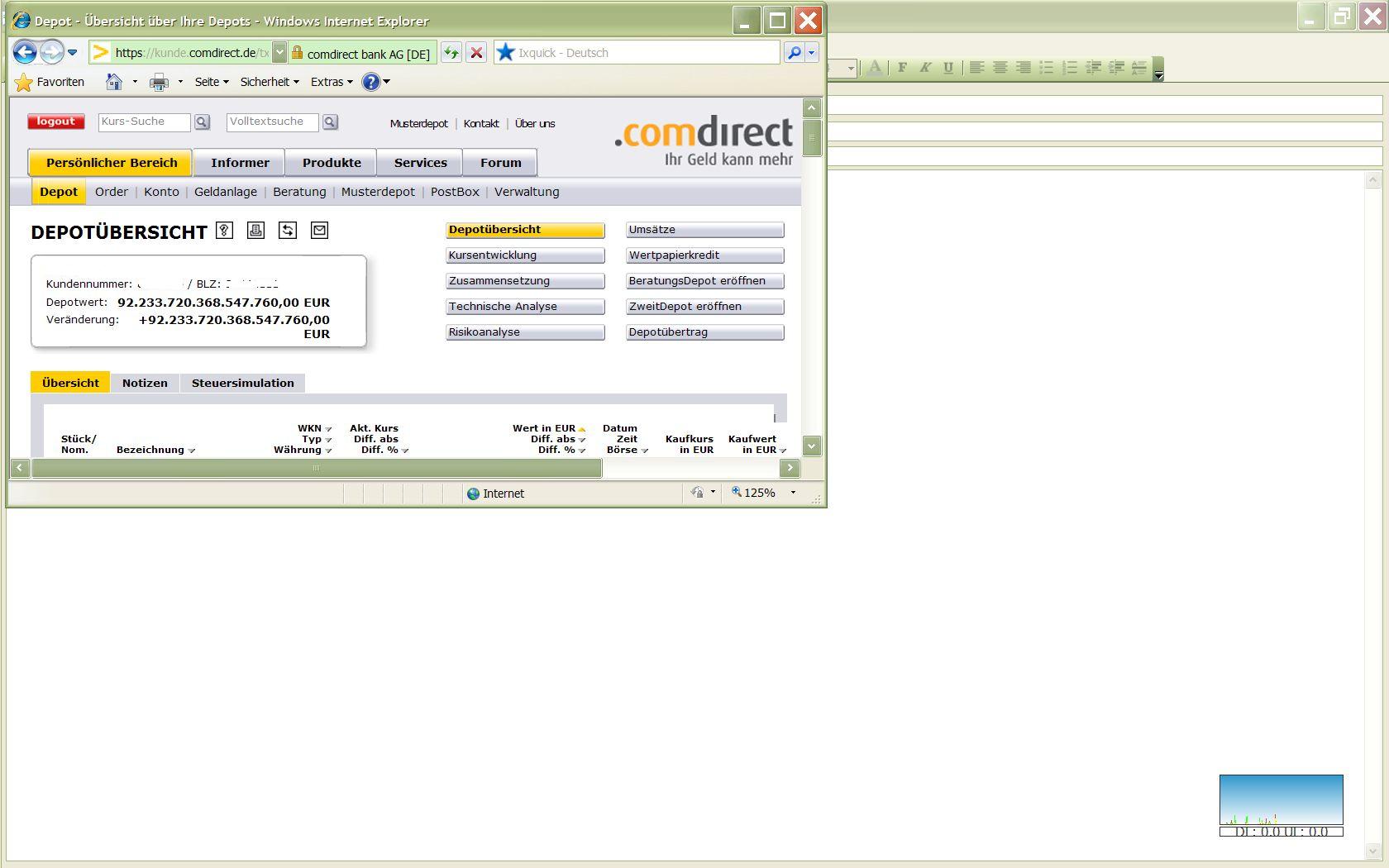Open the Order submenu item

[112, 192]
